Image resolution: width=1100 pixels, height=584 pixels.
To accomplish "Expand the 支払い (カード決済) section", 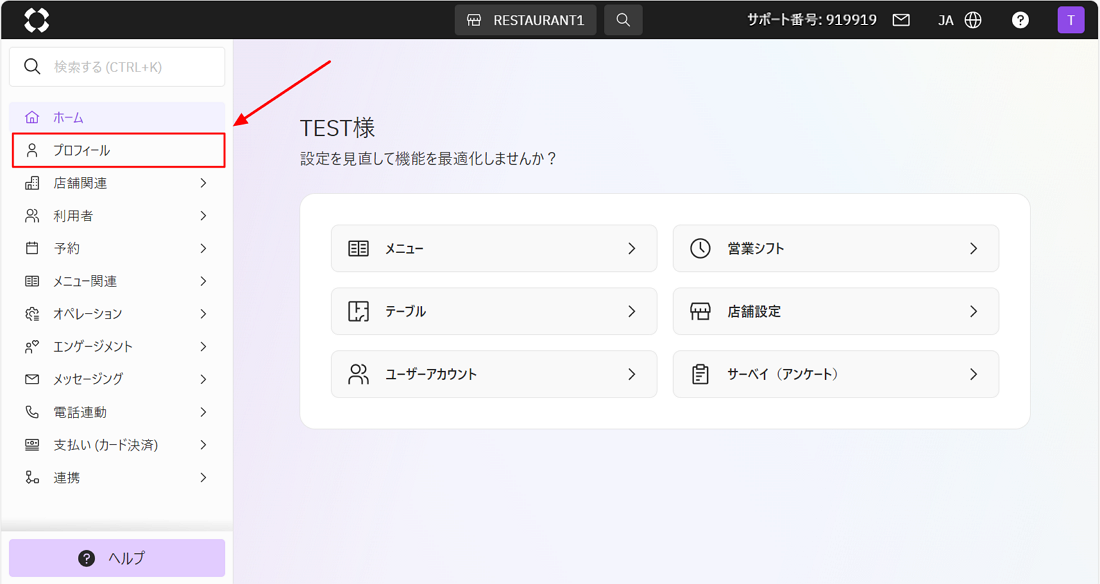I will [117, 445].
